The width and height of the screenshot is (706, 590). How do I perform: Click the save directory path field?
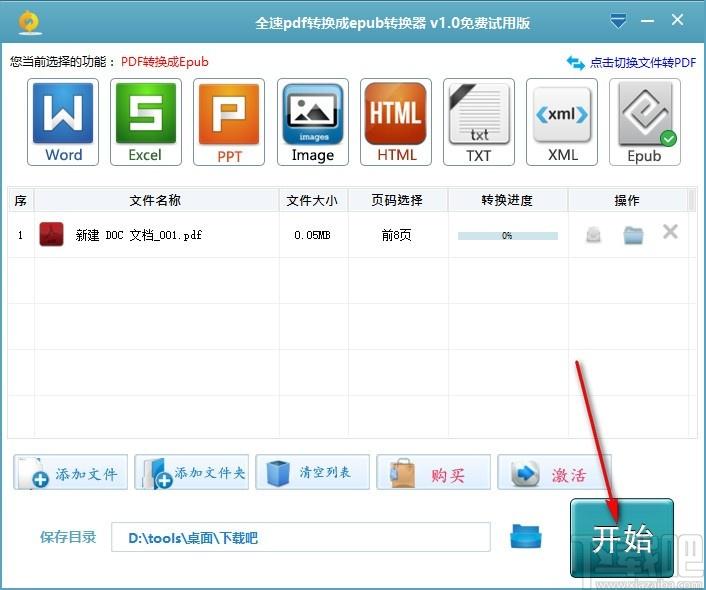(x=301, y=537)
